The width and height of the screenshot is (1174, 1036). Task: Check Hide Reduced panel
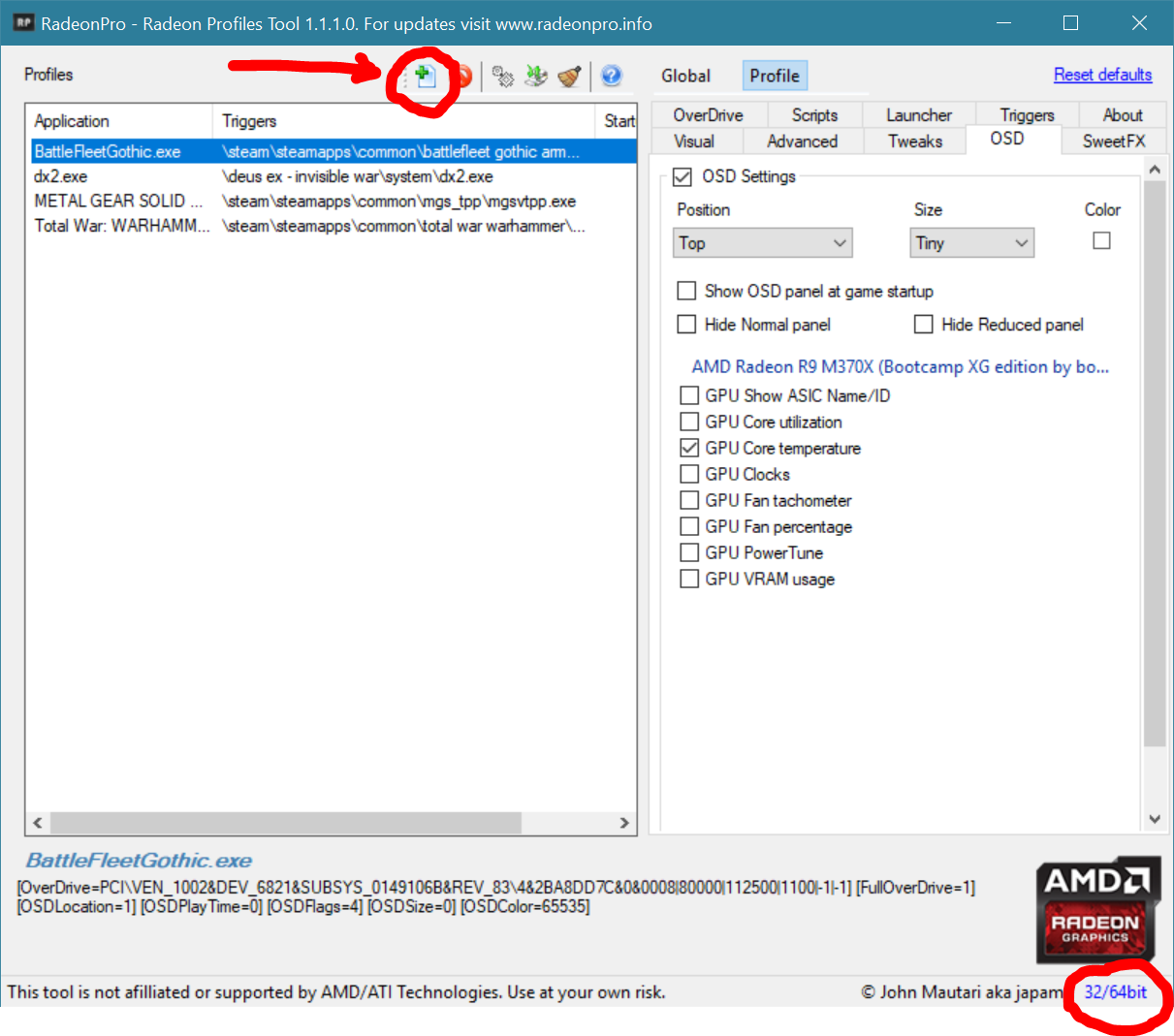[924, 325]
